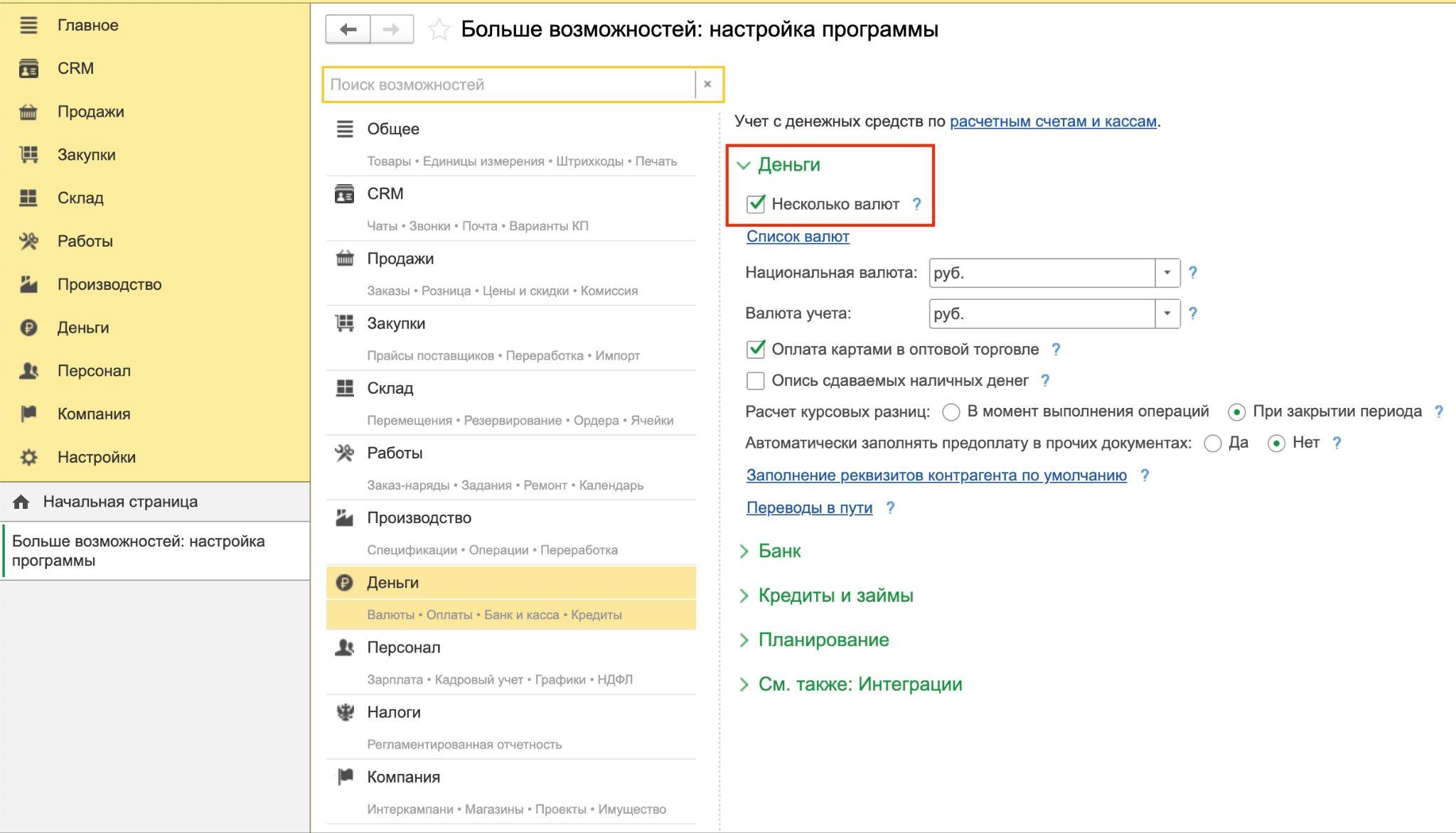Switch to Начальная страница tab
Screen dimensions: 1456x833
coord(155,502)
